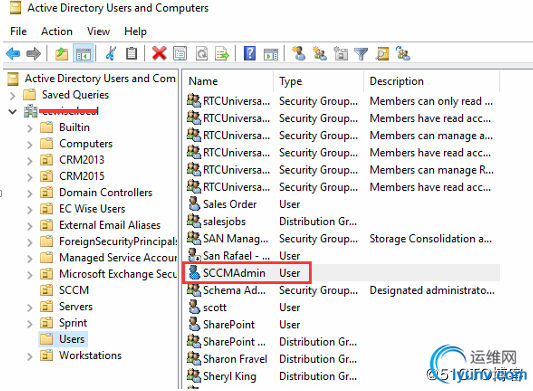Screen dimensions: 533x391
Task: Click the San Rafael disabled user icon
Action: click(x=194, y=255)
